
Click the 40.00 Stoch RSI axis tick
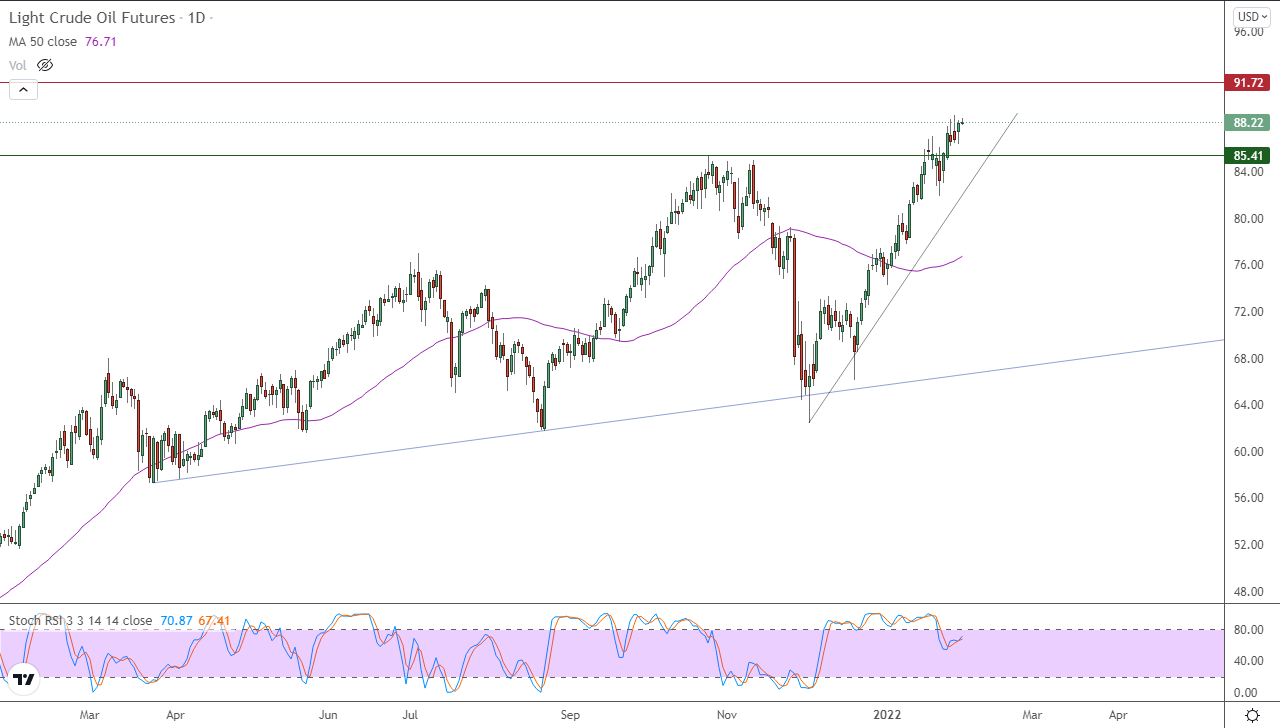(1248, 661)
